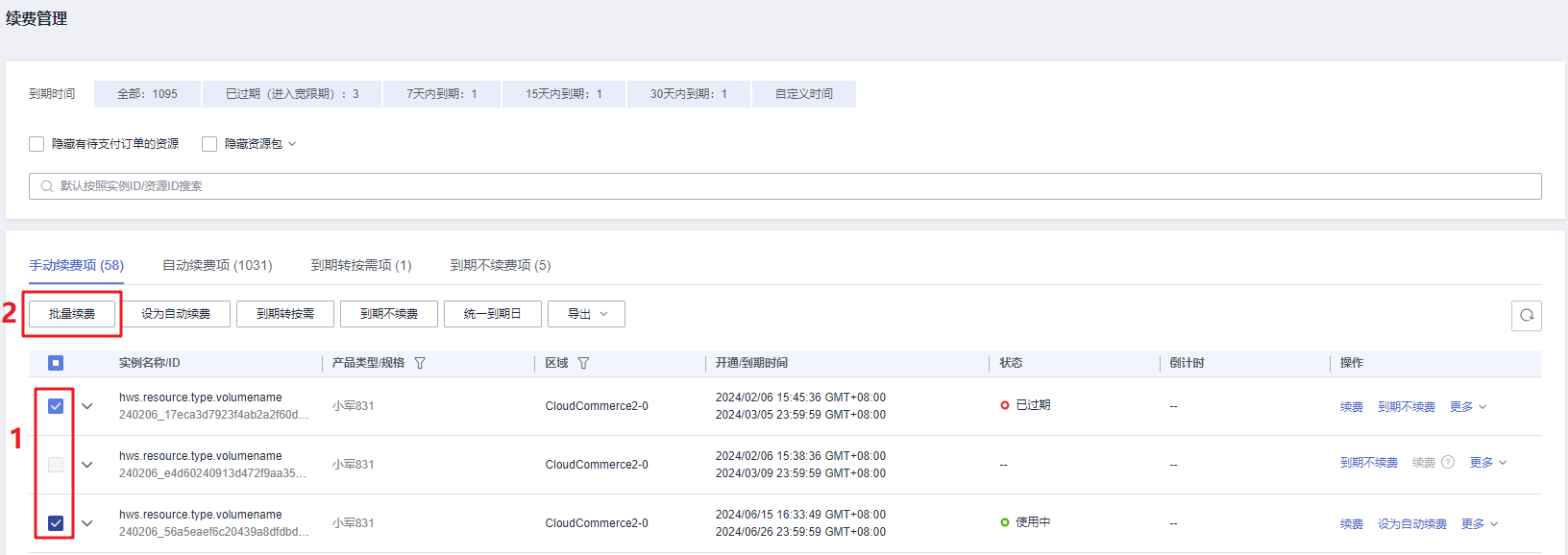
Task: Tick the hide resource packages checkbox
Action: [x=209, y=144]
